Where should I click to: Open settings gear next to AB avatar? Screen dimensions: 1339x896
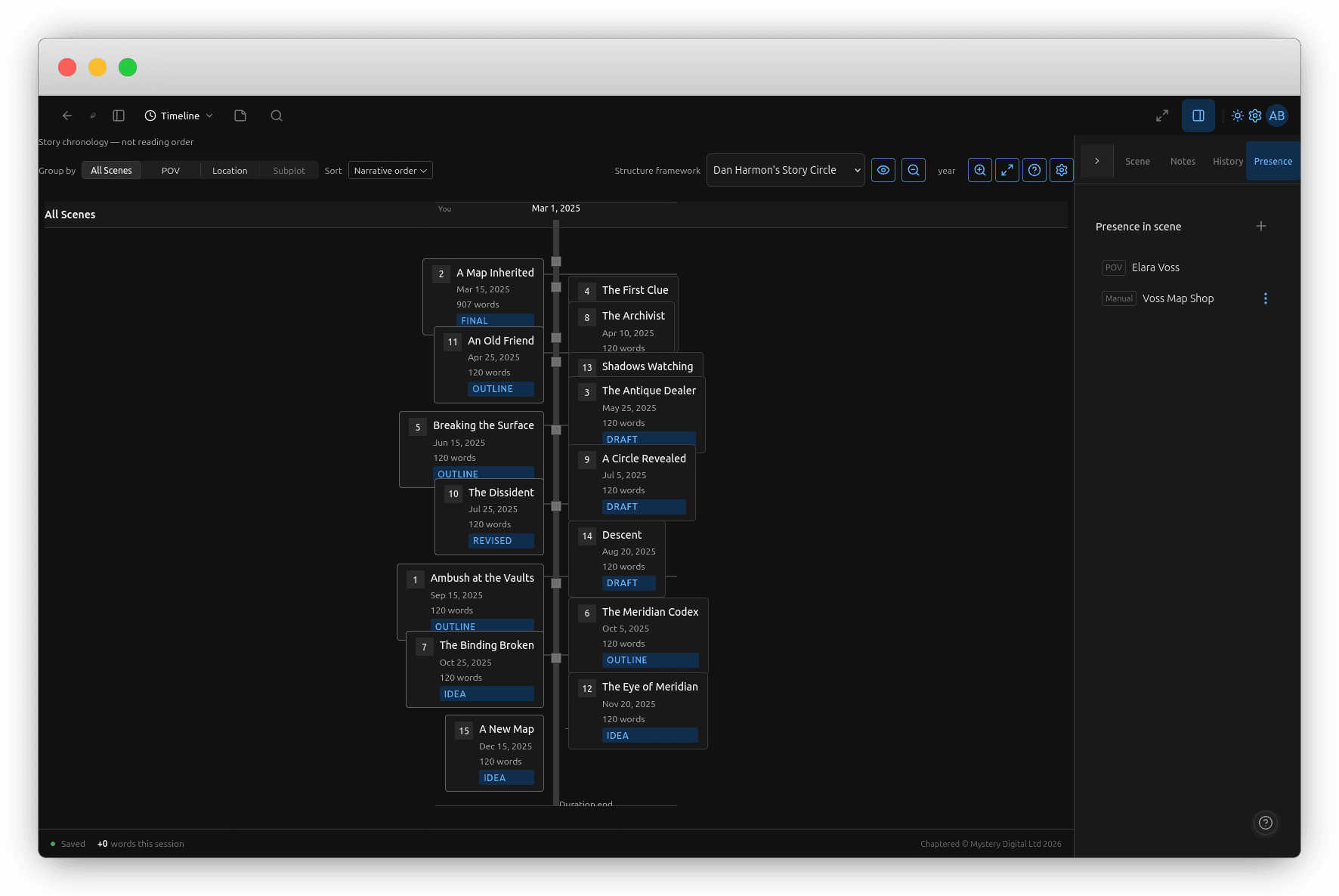point(1255,116)
